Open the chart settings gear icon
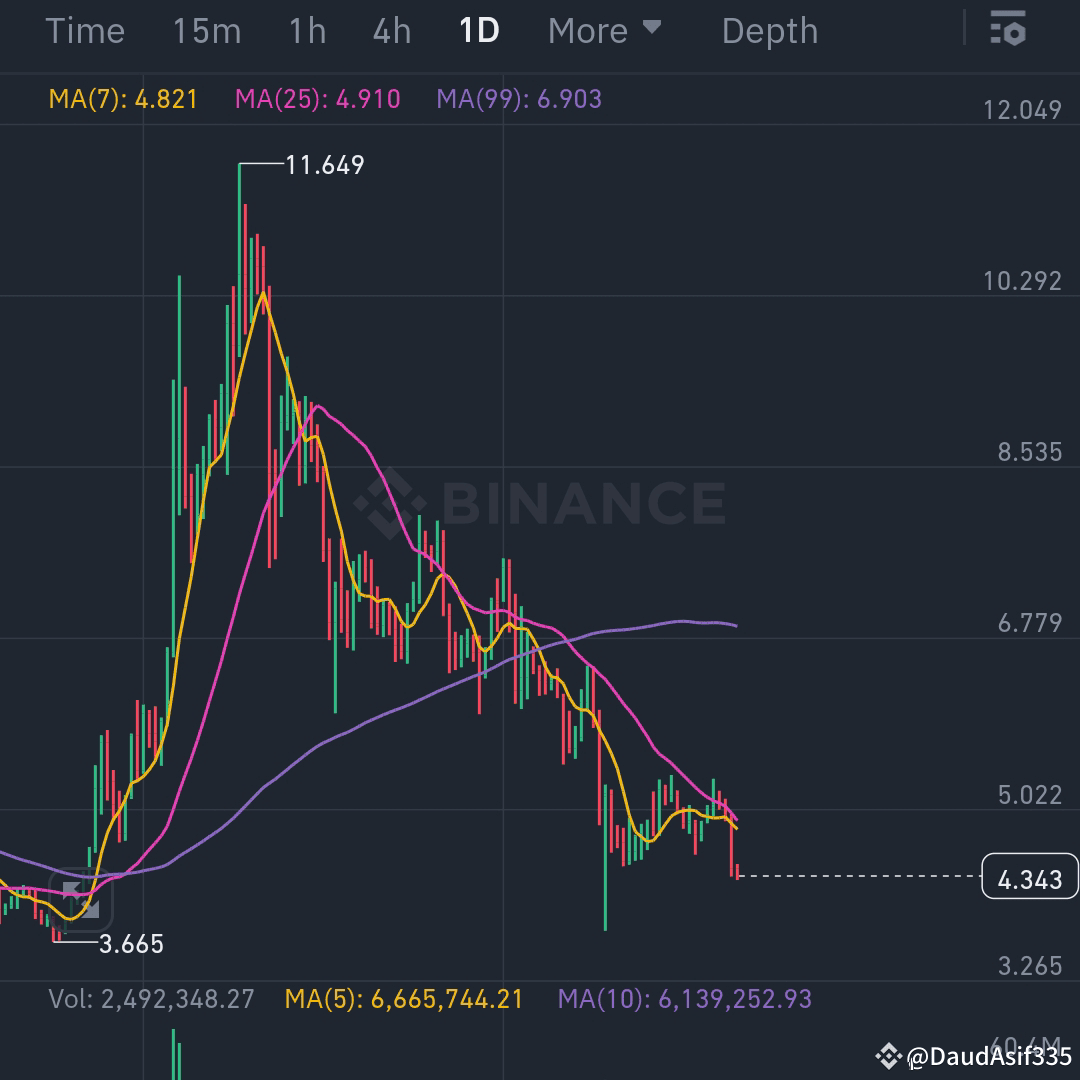Viewport: 1080px width, 1080px height. (x=1010, y=30)
